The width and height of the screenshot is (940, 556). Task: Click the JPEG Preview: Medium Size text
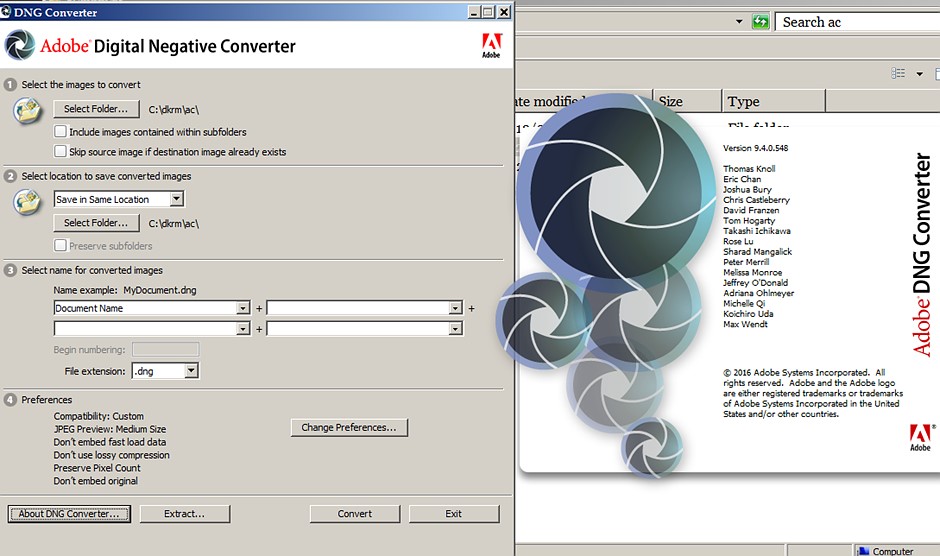pyautogui.click(x=110, y=429)
